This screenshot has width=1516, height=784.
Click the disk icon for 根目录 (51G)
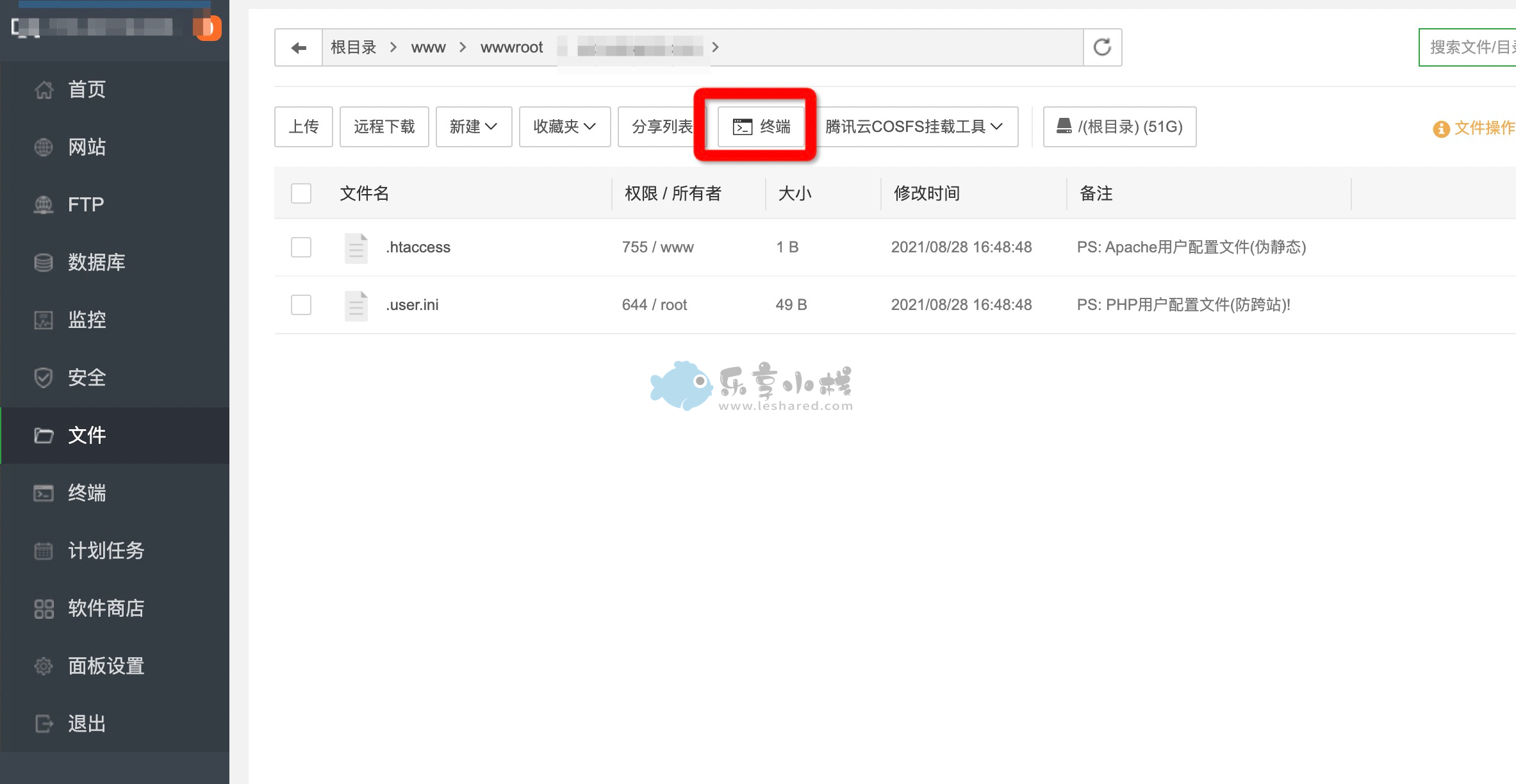pos(1064,126)
